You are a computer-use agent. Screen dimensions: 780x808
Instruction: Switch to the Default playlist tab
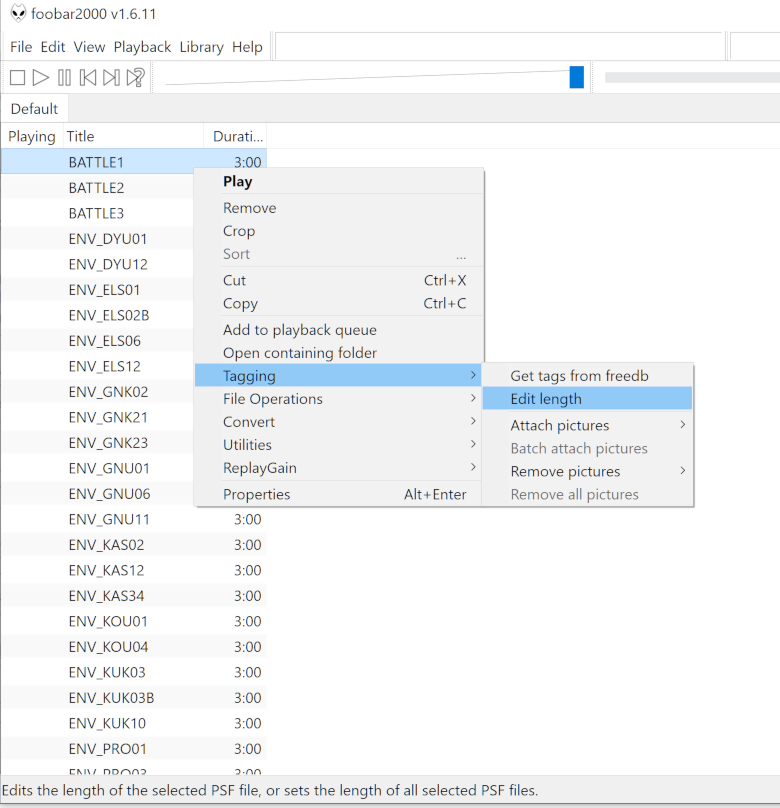35,109
